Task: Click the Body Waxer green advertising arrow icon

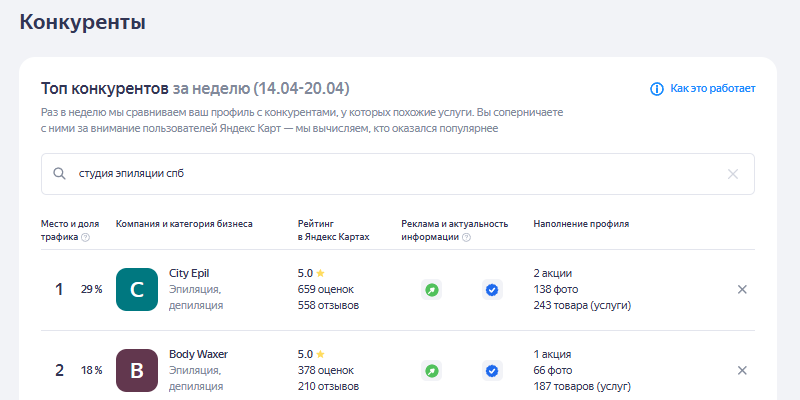Action: 432,370
